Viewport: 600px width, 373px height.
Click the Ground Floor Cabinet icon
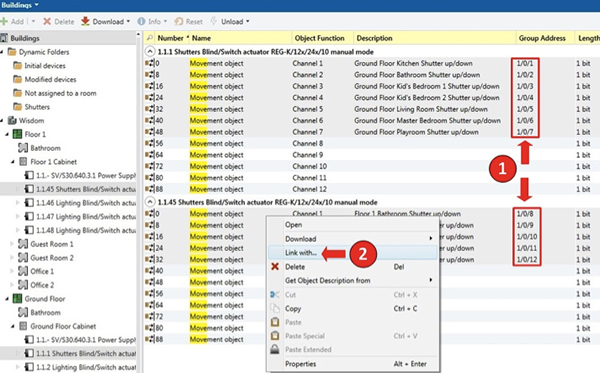(23, 326)
